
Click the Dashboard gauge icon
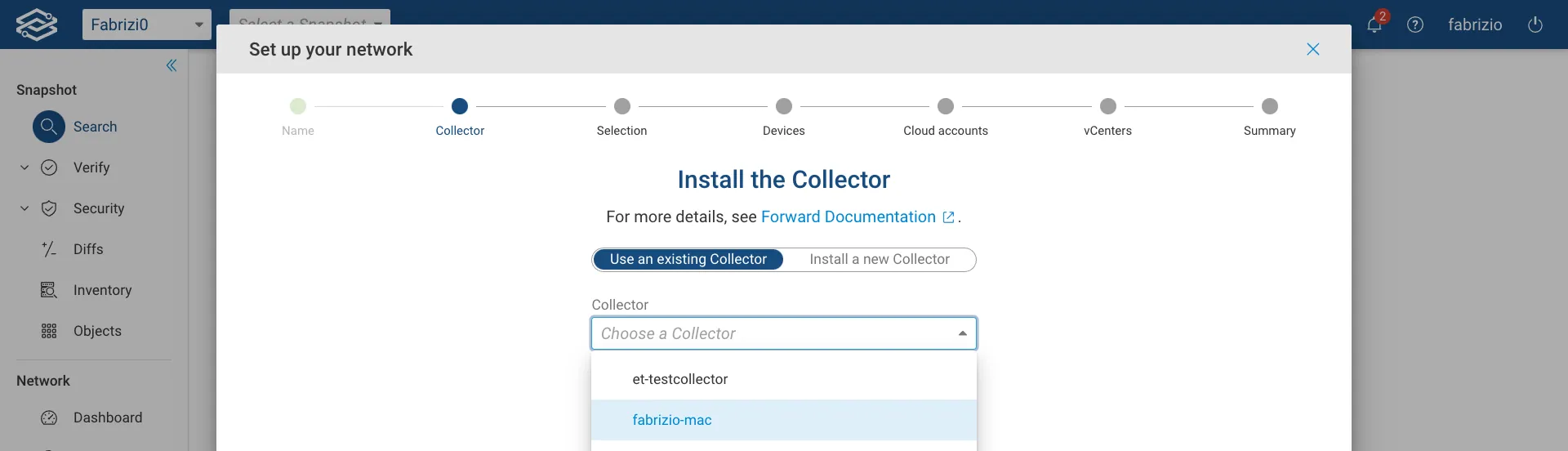(x=49, y=418)
